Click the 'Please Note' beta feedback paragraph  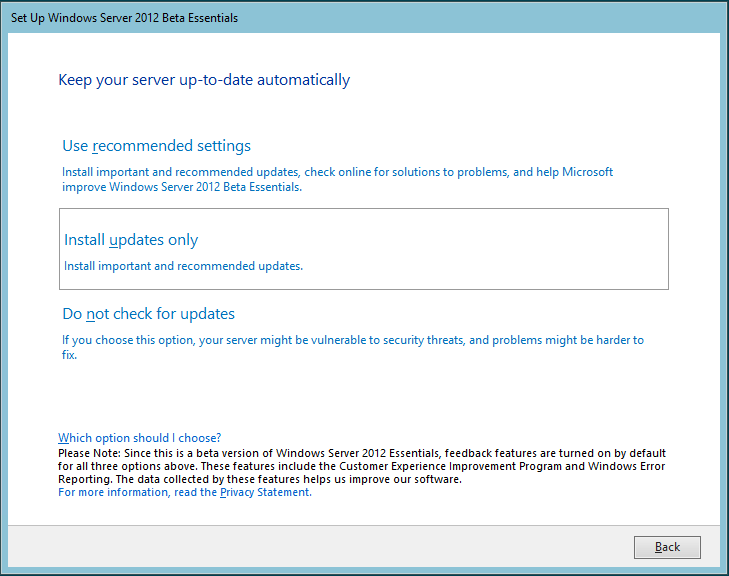point(362,466)
